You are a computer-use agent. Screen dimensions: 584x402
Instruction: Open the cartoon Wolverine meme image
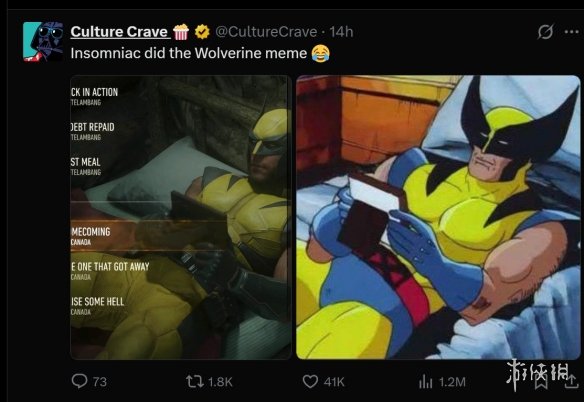438,217
